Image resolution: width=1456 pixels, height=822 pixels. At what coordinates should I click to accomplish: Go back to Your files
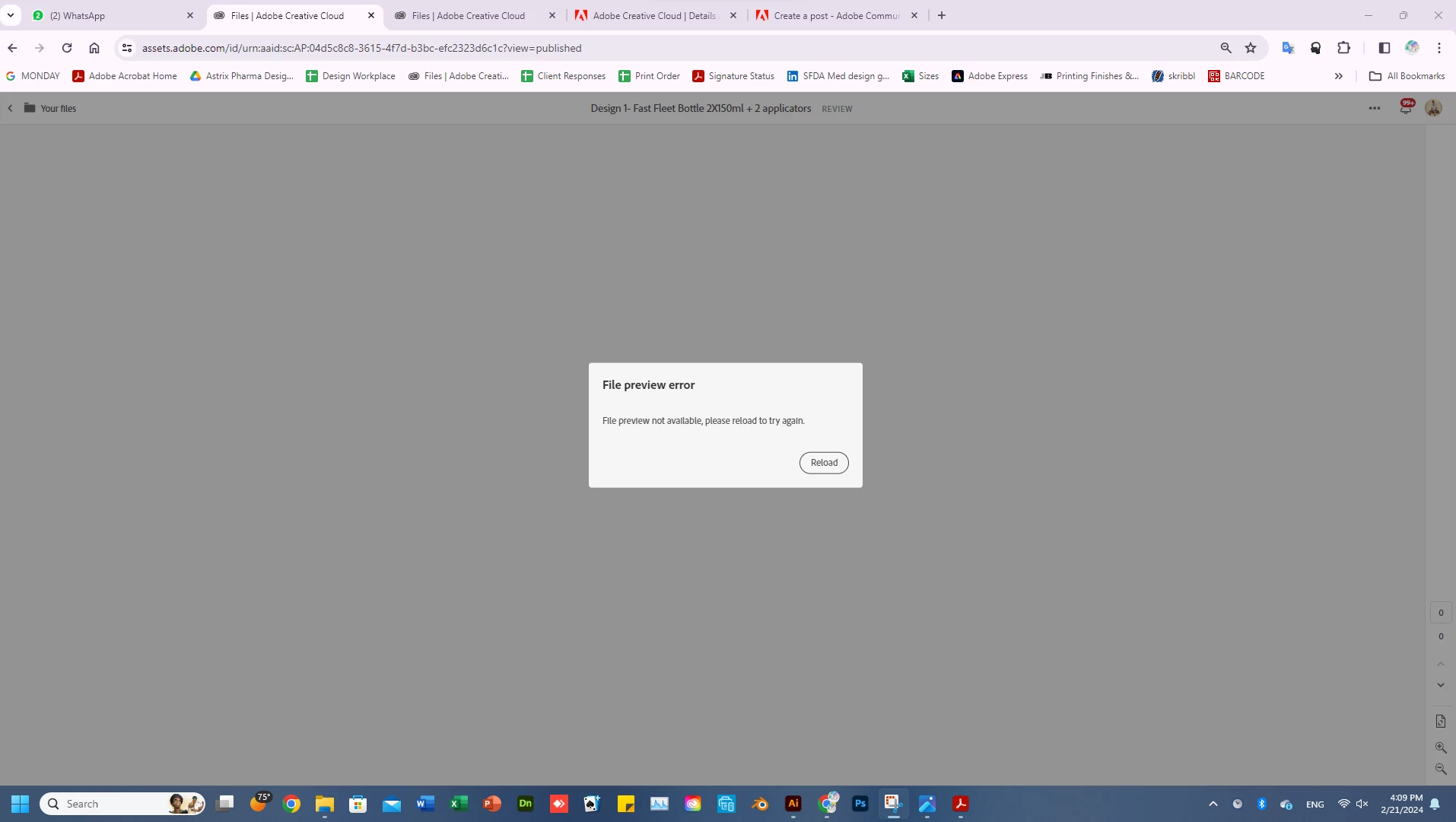tap(50, 108)
